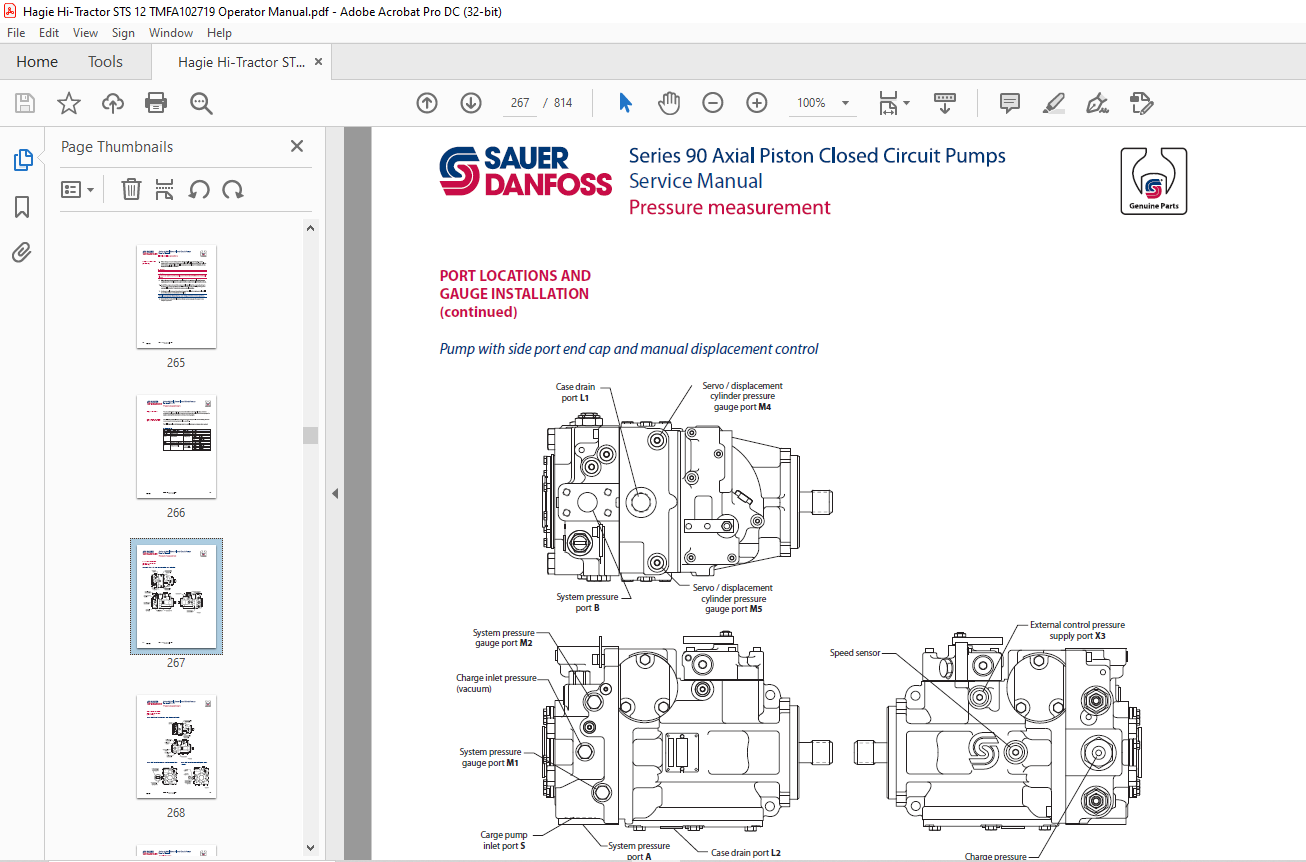Click the 'Page Thumbnails' panel title

117,147
